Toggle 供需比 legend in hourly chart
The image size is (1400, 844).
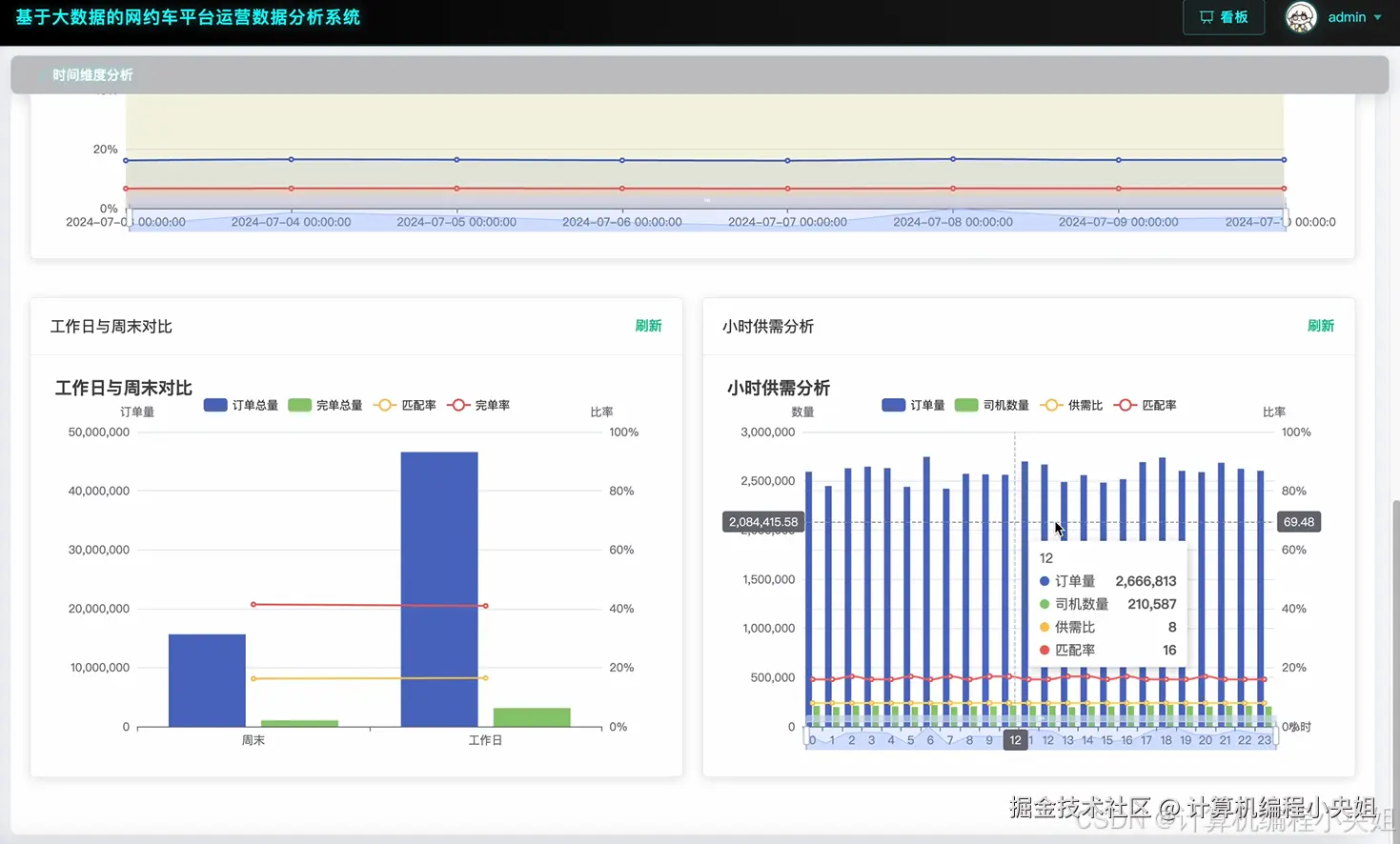coord(1071,405)
